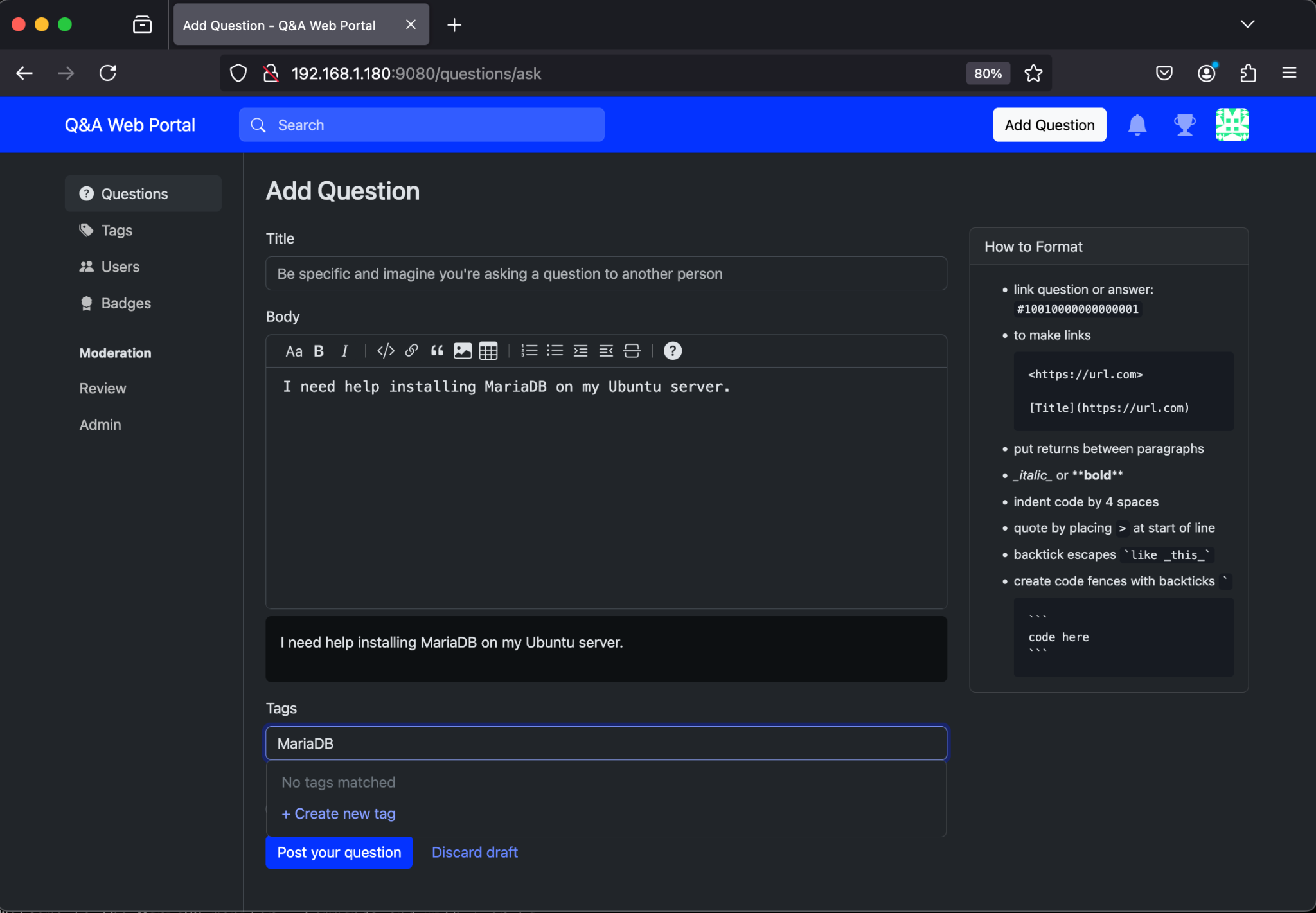The height and width of the screenshot is (913, 1316).
Task: View achievements using the trophy icon
Action: tap(1184, 125)
